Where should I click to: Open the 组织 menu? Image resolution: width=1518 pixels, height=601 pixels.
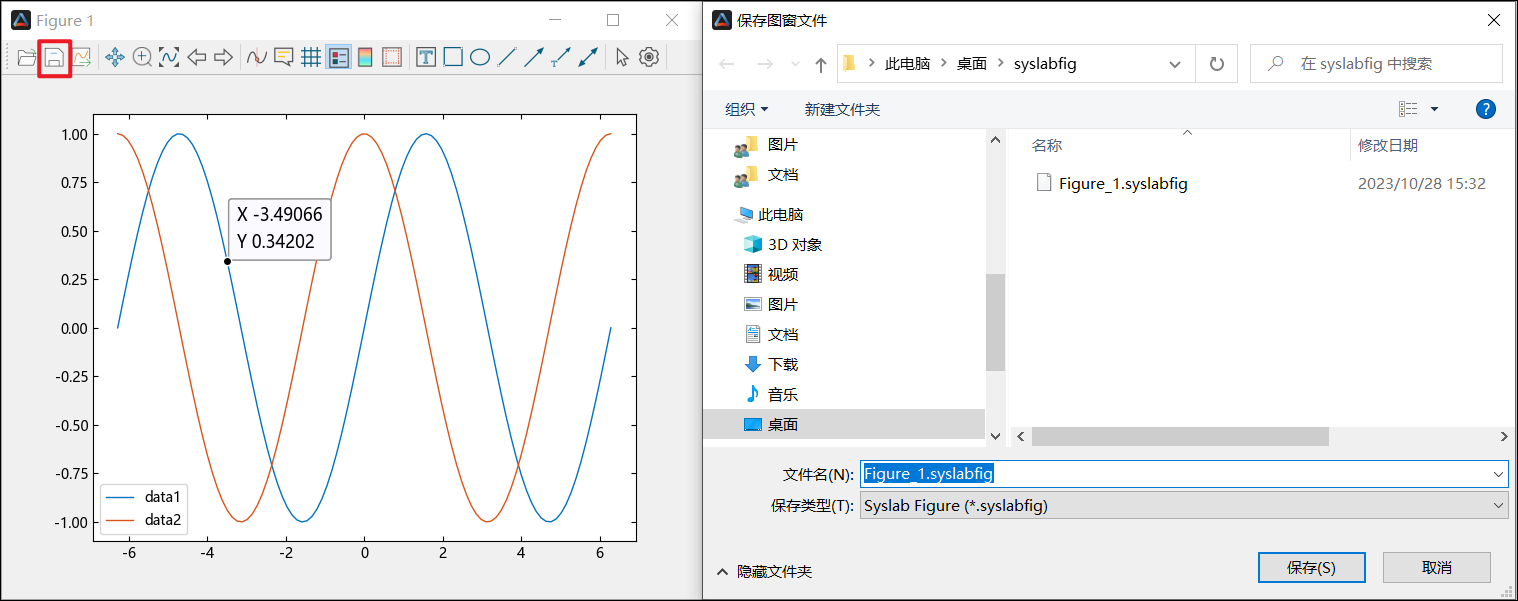click(747, 109)
